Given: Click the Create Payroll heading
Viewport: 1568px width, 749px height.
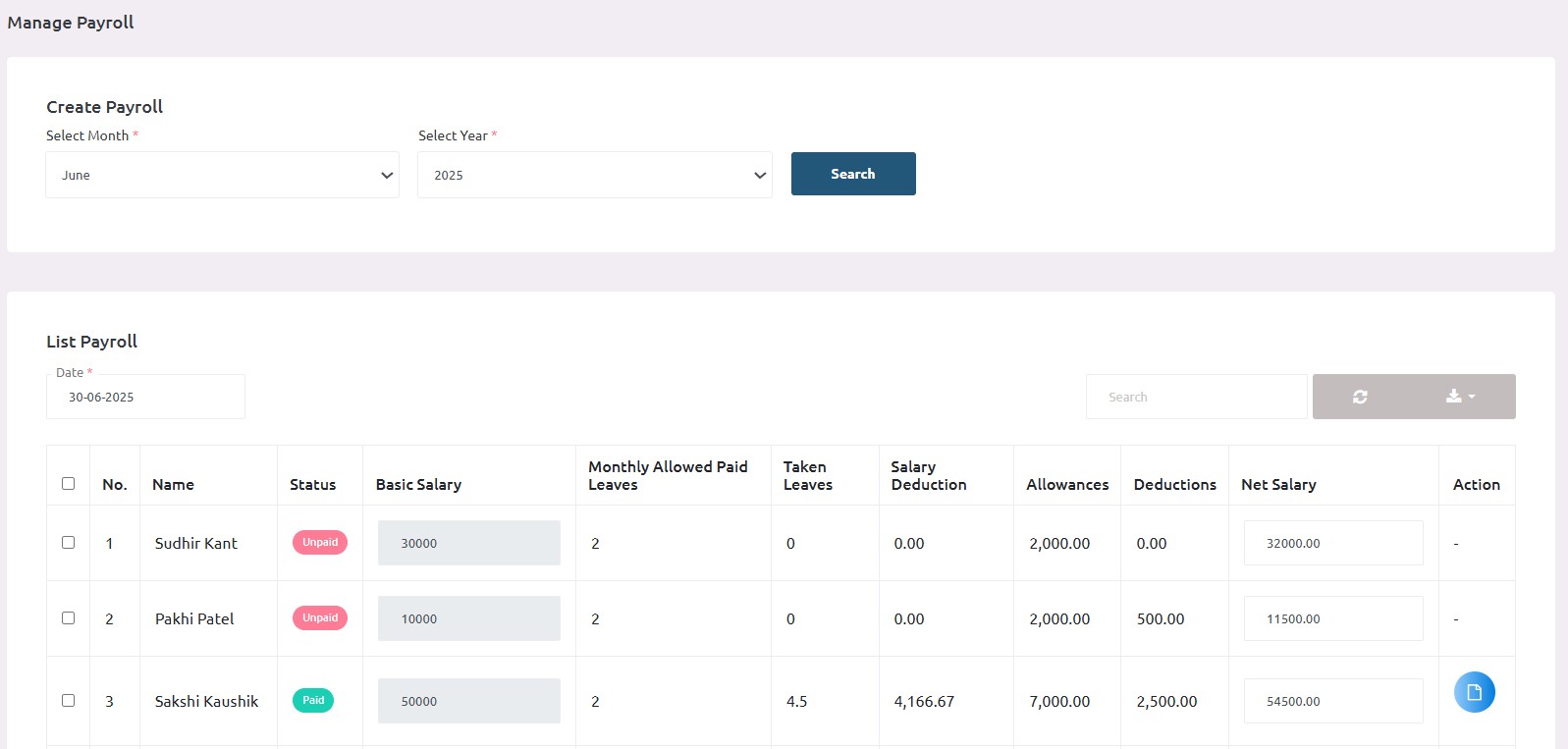Looking at the screenshot, I should tap(104, 106).
